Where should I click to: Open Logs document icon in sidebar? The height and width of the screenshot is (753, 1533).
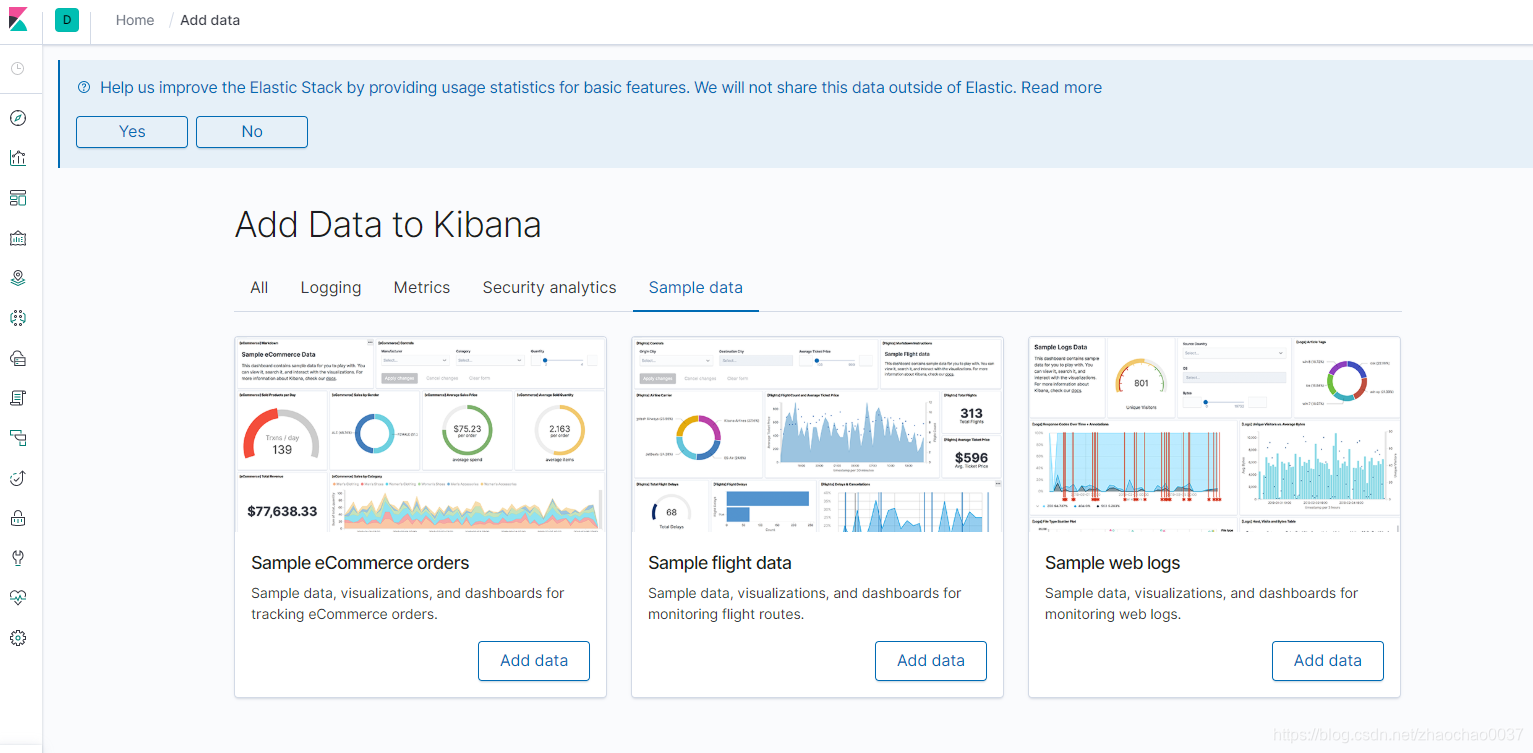click(18, 398)
